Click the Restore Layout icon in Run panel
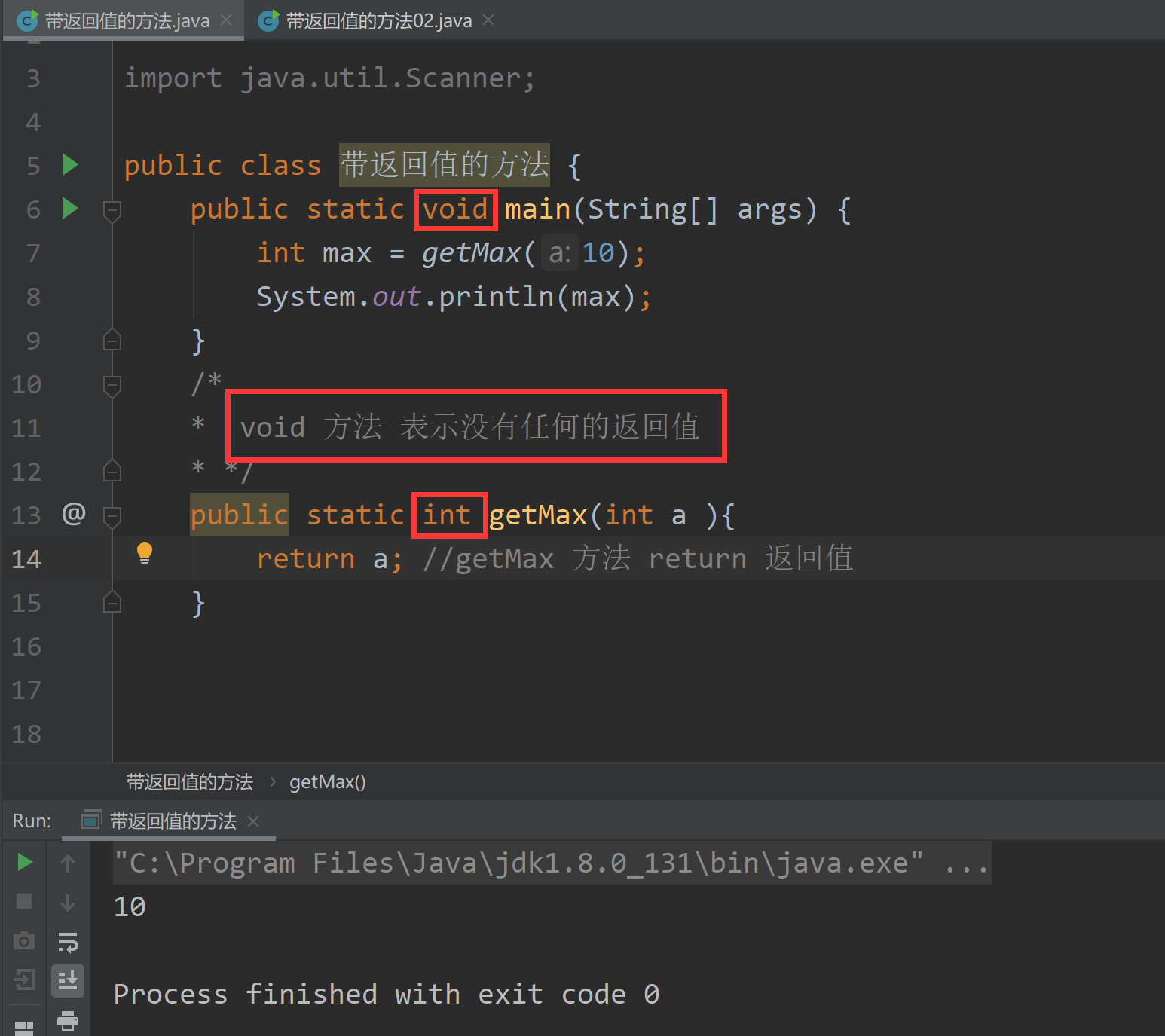This screenshot has width=1165, height=1036. pos(24,1027)
